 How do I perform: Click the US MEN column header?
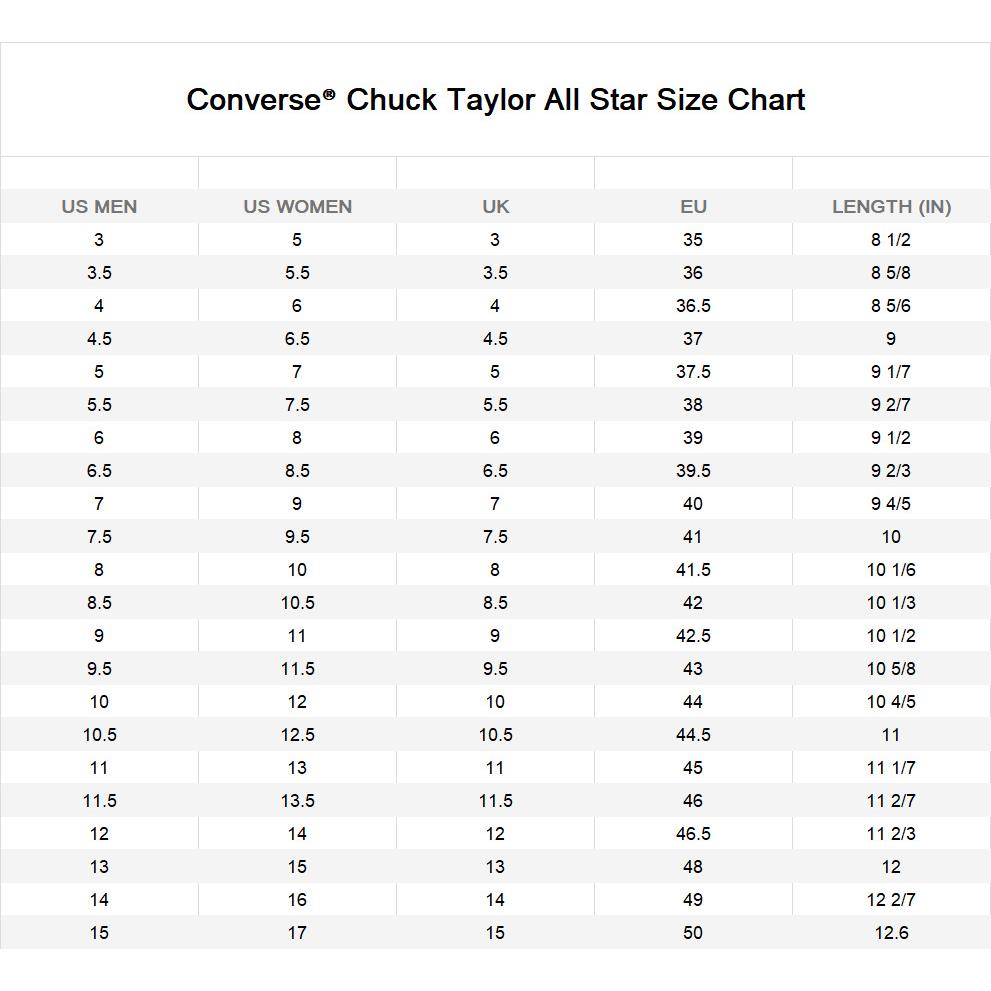coord(99,207)
